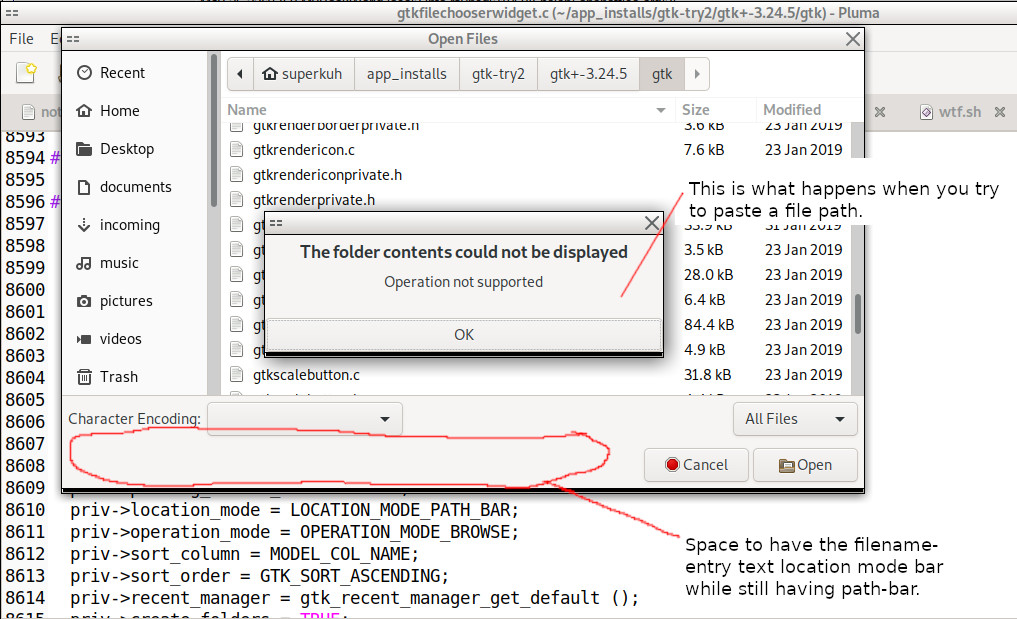Sort by Size column header
The image size is (1017, 619).
point(715,110)
